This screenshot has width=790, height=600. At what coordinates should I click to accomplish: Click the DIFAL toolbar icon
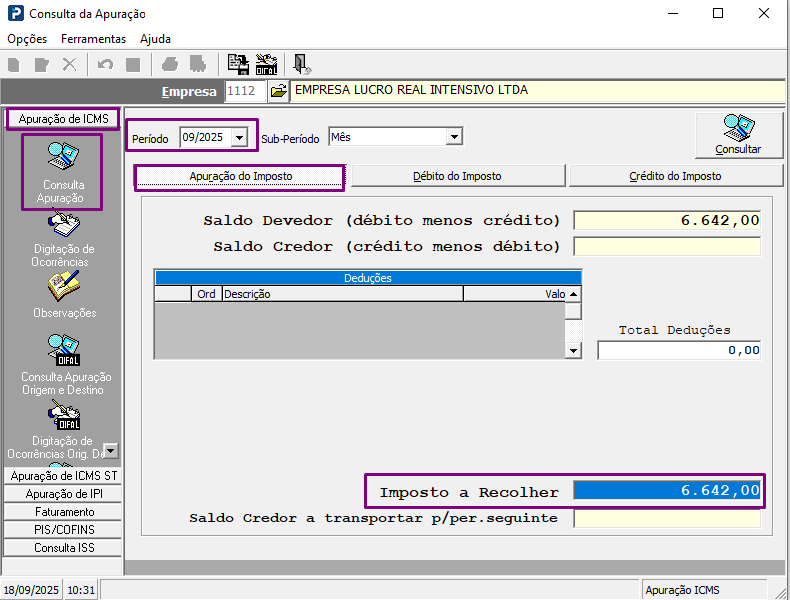click(x=267, y=64)
